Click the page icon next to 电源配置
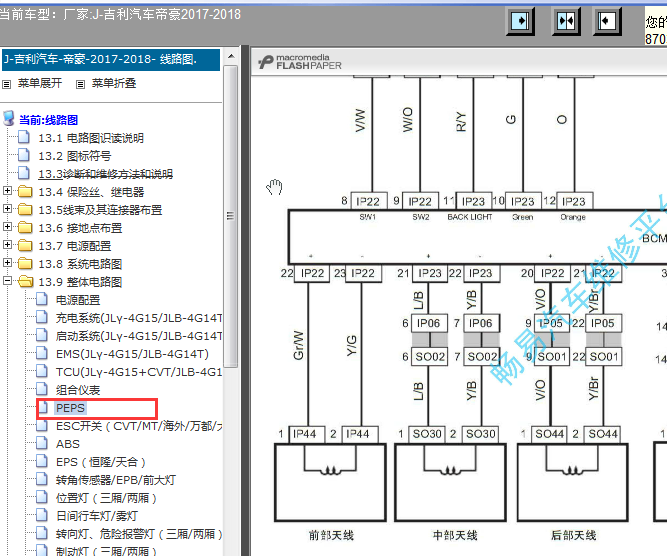Viewport: 667px width, 556px height. pos(42,299)
